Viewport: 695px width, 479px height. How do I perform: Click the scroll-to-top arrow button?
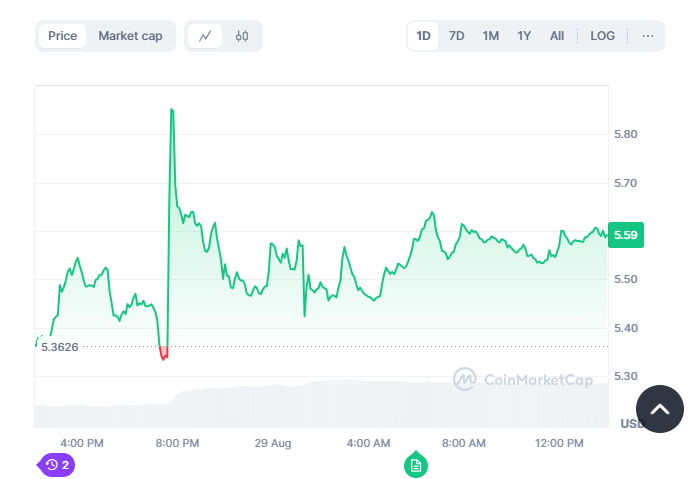pos(659,409)
